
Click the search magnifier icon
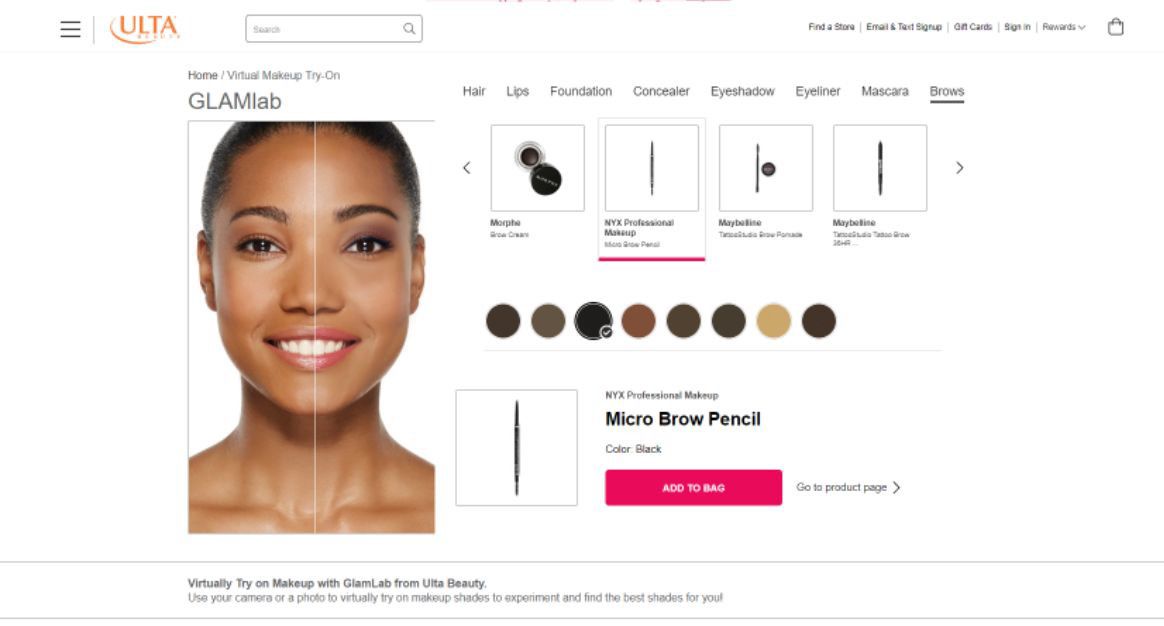coord(409,29)
